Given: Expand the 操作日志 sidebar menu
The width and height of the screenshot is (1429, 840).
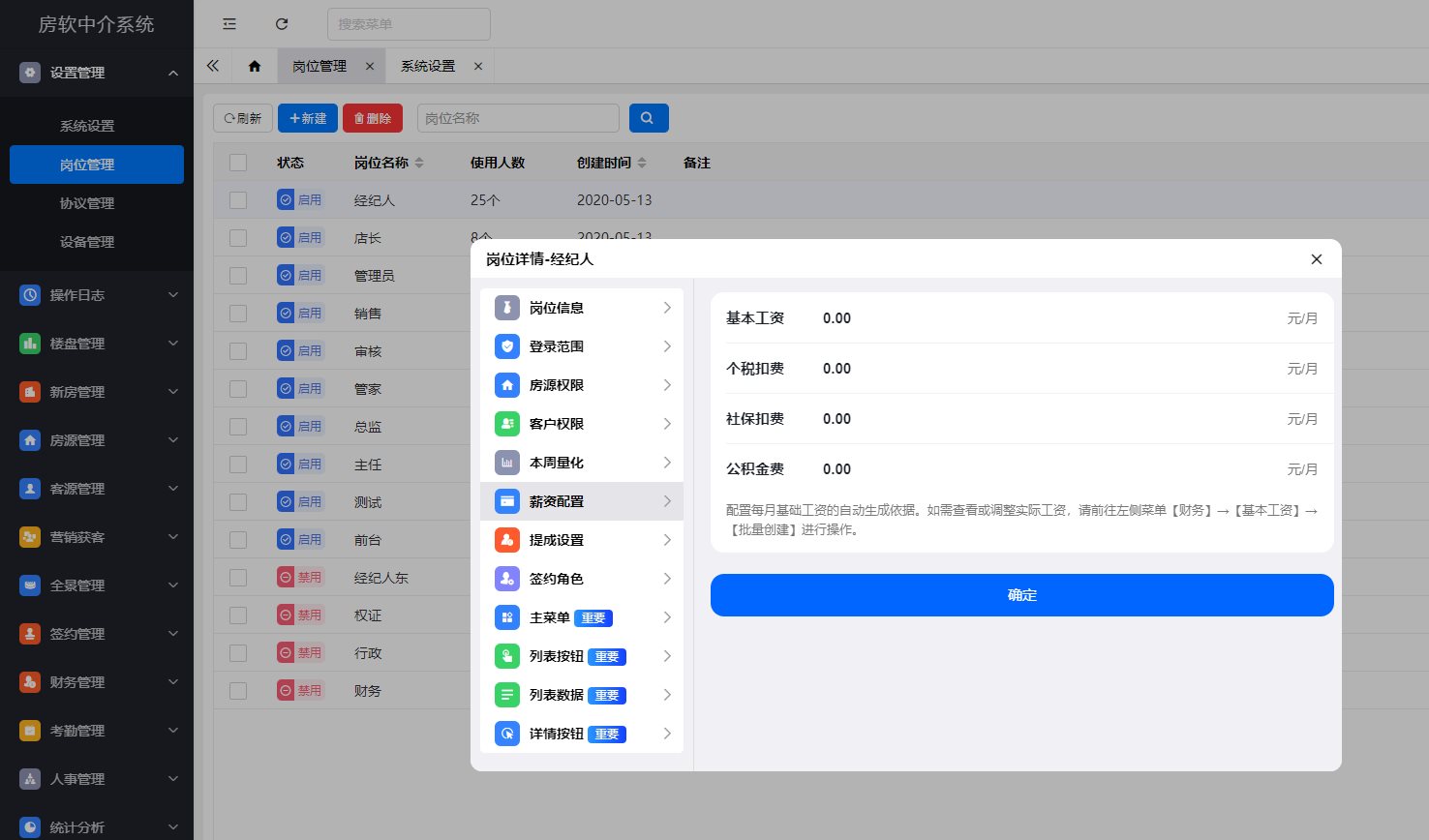Looking at the screenshot, I should coord(97,295).
